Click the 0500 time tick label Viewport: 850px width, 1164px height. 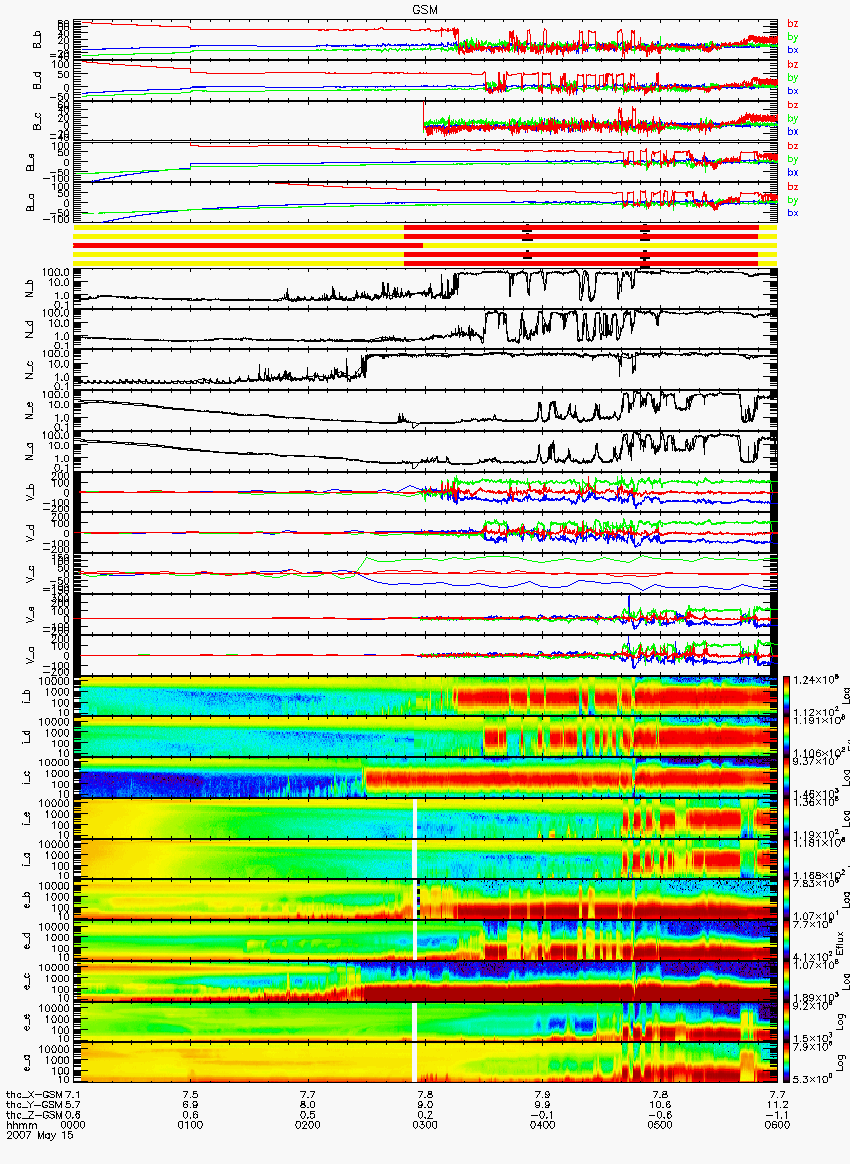pyautogui.click(x=660, y=1125)
